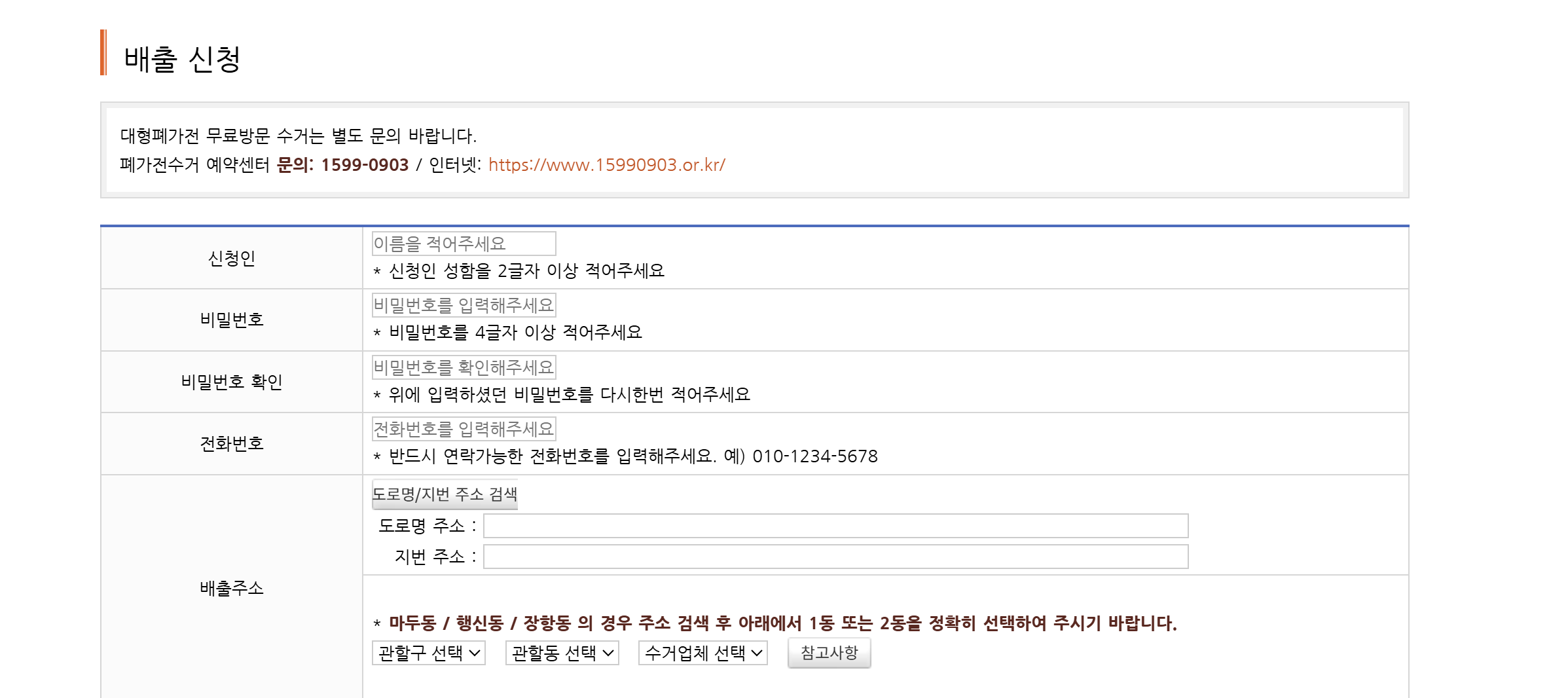Screen dimensions: 1568x698
Task: Open the https://www.15990903.or.kr/ link
Action: (x=606, y=165)
